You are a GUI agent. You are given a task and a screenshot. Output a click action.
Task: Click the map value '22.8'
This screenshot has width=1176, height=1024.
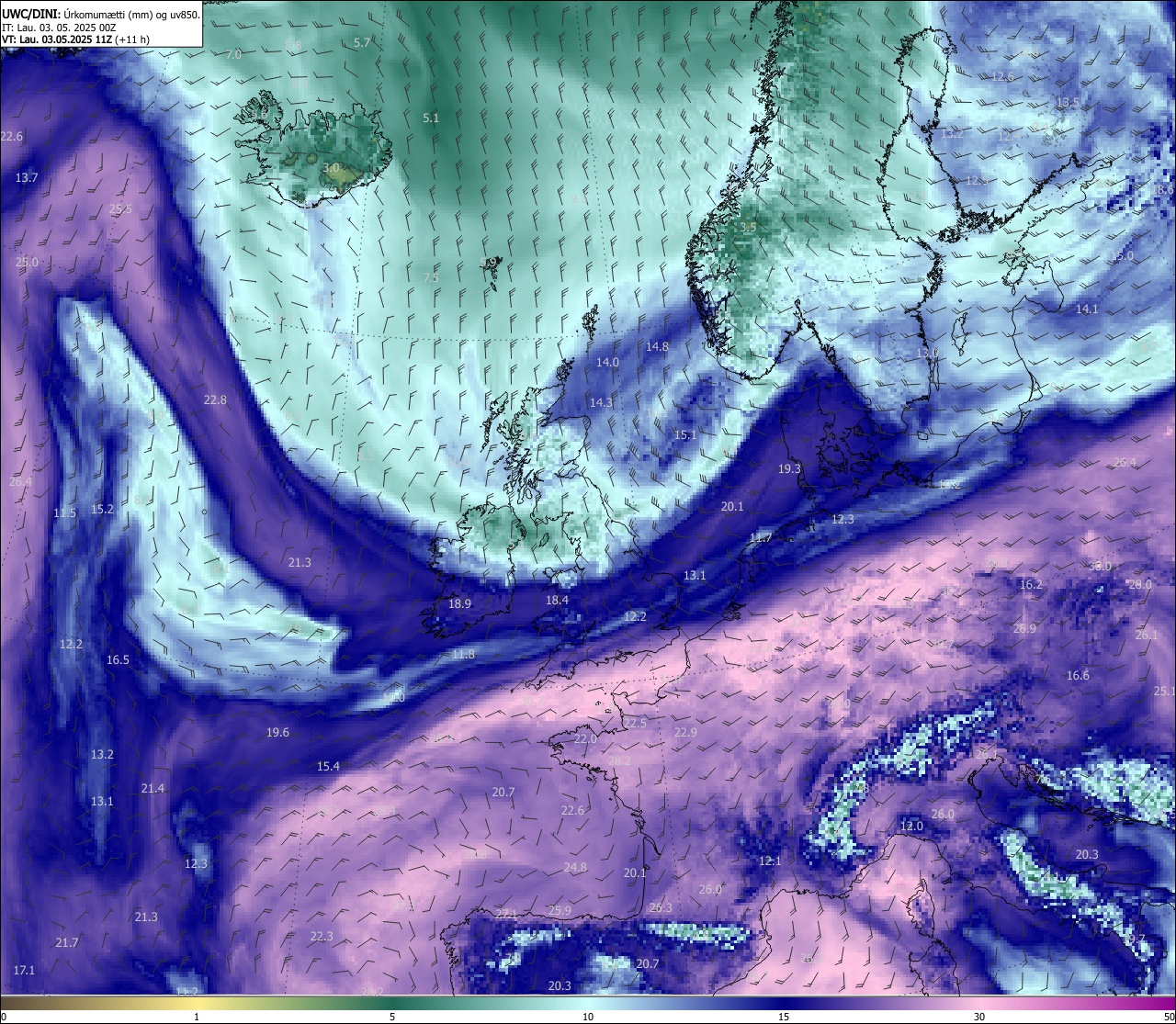(x=215, y=400)
